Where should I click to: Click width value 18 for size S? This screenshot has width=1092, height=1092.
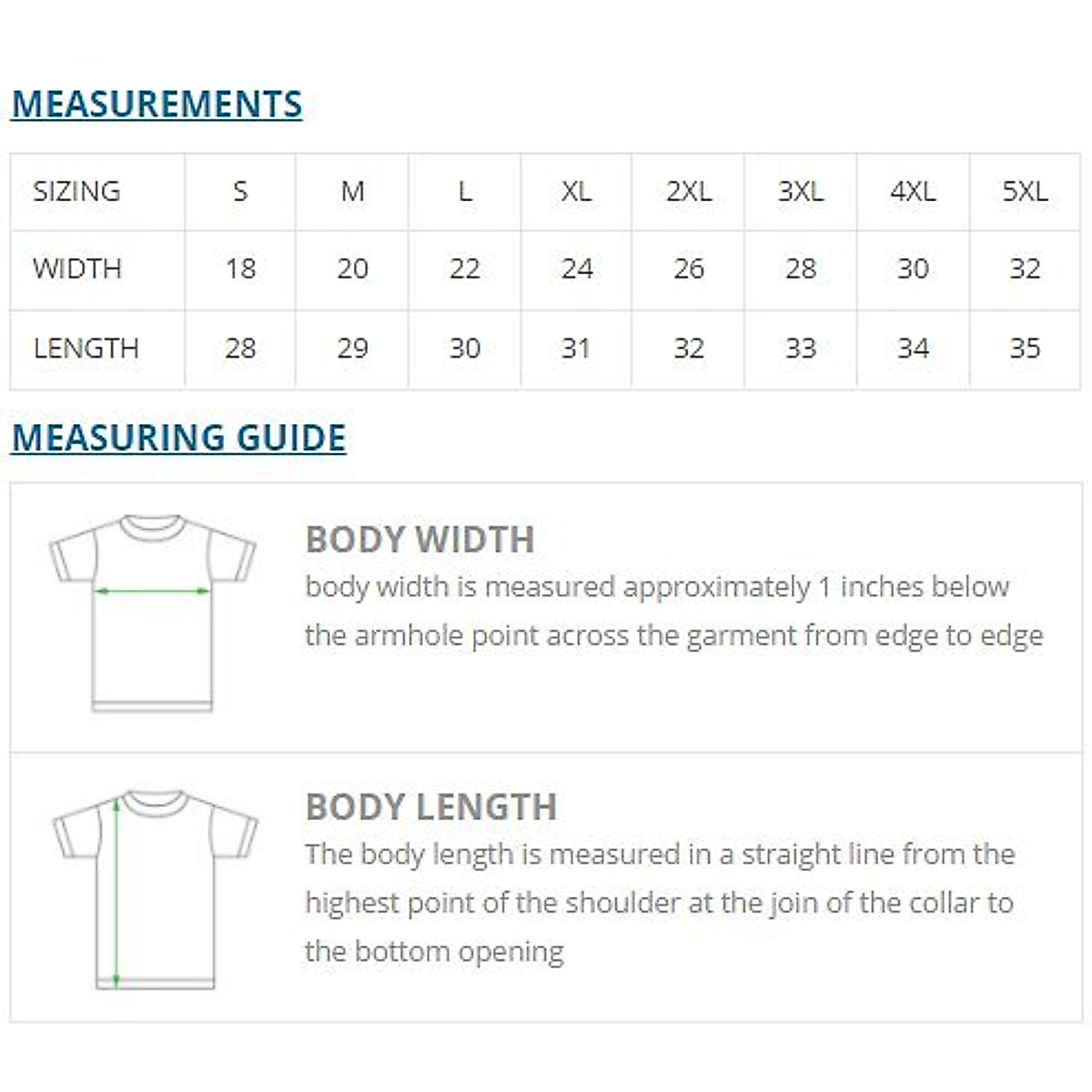pos(240,268)
